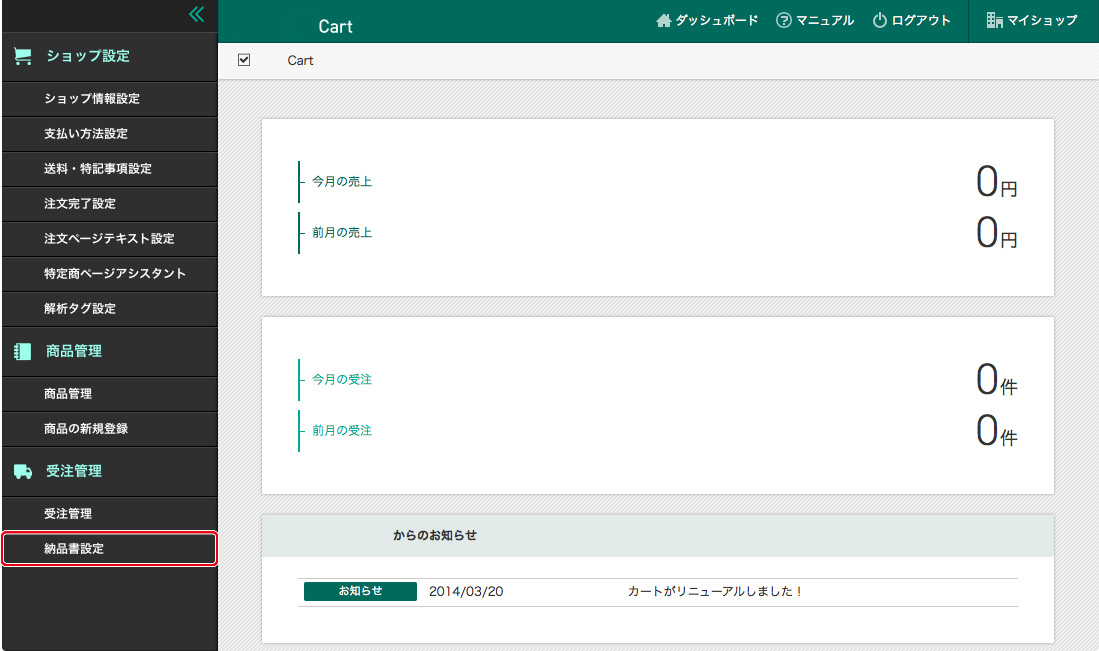Open 解析タグ設定 menu item
The width and height of the screenshot is (1099, 651).
tap(110, 309)
